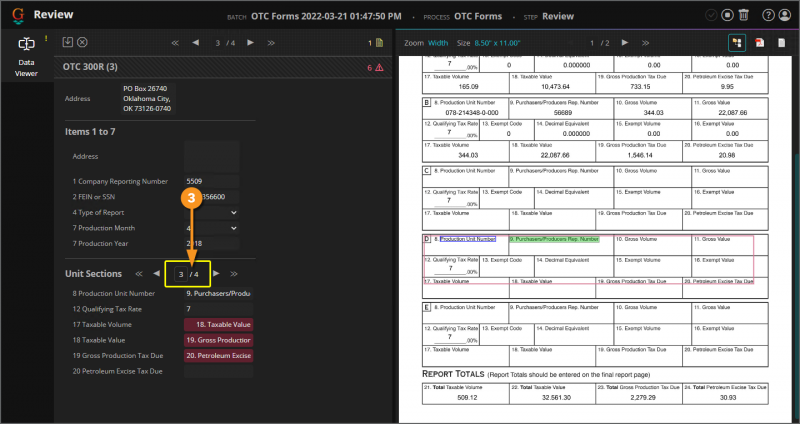Go to next document in record navigator

click(x=250, y=43)
